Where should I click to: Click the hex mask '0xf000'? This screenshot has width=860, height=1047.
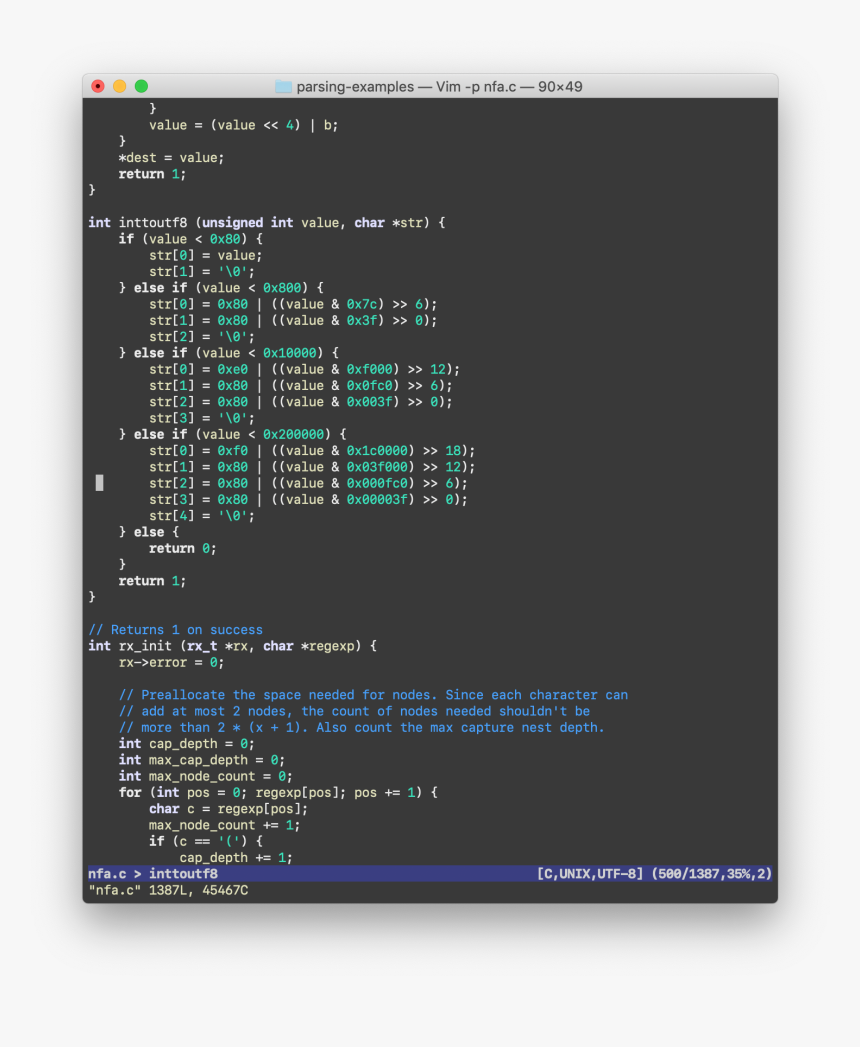[x=369, y=369]
